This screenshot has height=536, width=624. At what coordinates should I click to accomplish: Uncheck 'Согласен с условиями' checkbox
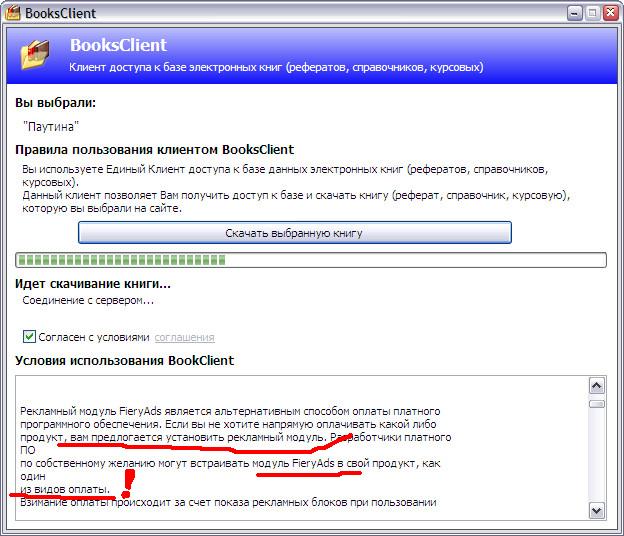pos(29,337)
